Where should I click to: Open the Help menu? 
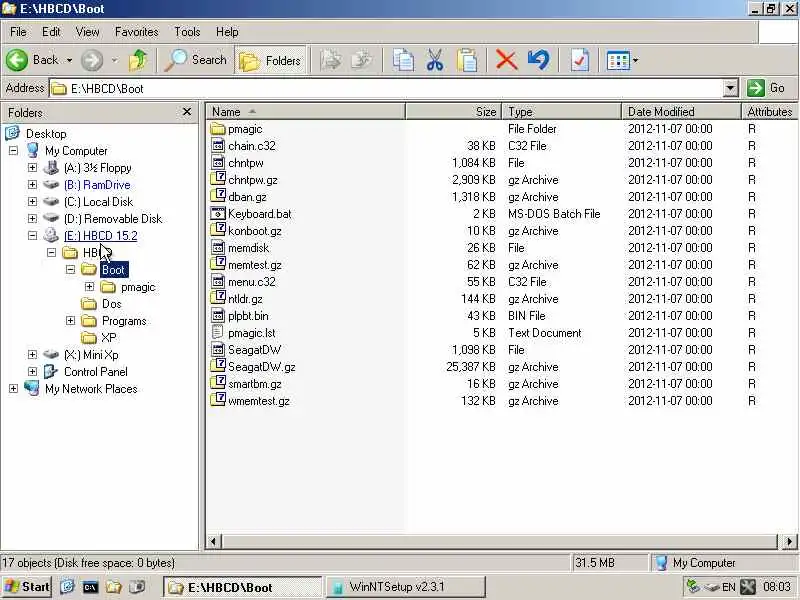[227, 32]
